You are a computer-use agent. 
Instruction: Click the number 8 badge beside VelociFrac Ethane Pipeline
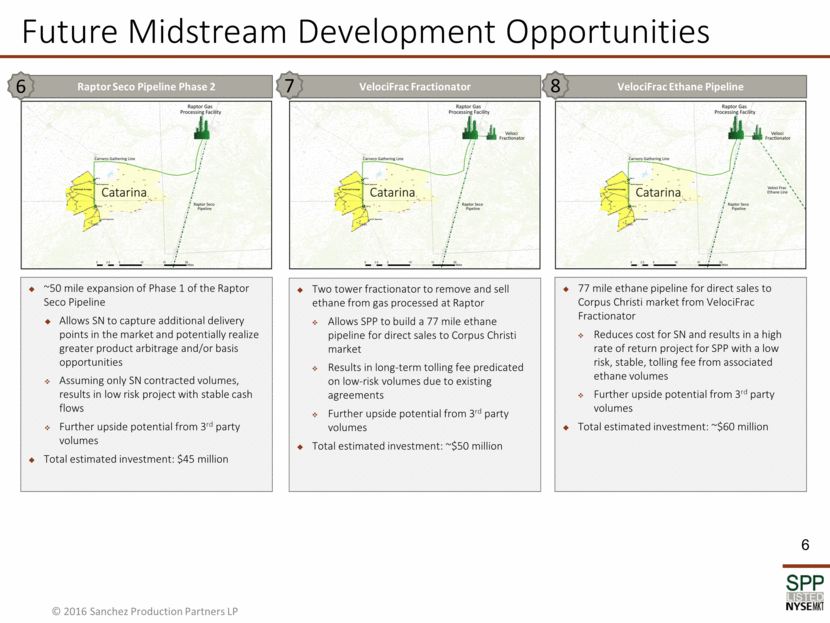[555, 87]
